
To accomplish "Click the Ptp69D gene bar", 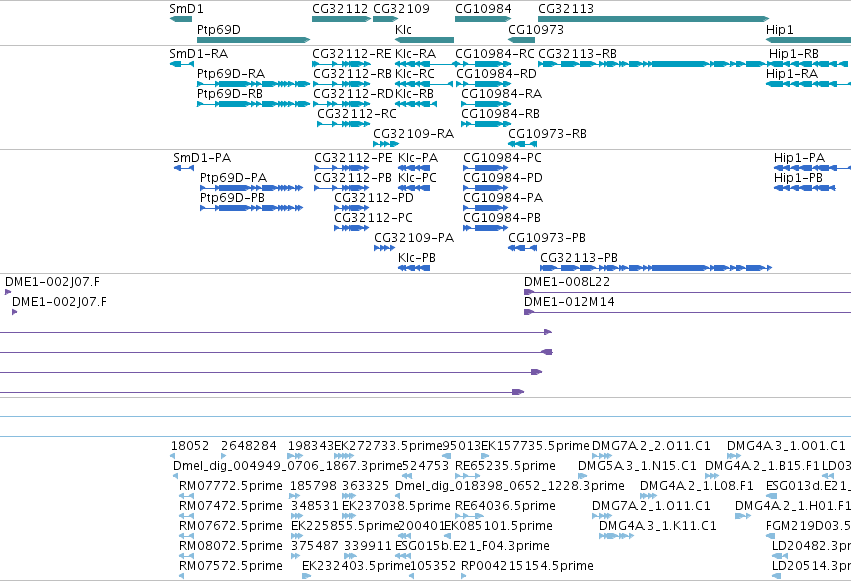I will click(253, 40).
